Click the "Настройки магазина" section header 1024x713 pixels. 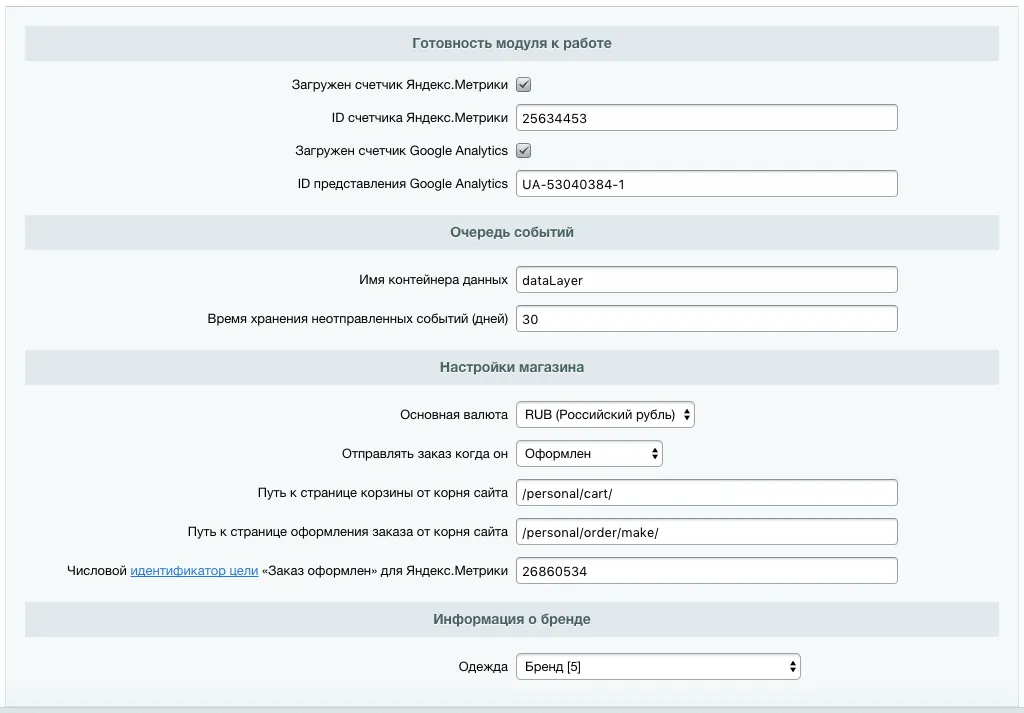pos(510,367)
